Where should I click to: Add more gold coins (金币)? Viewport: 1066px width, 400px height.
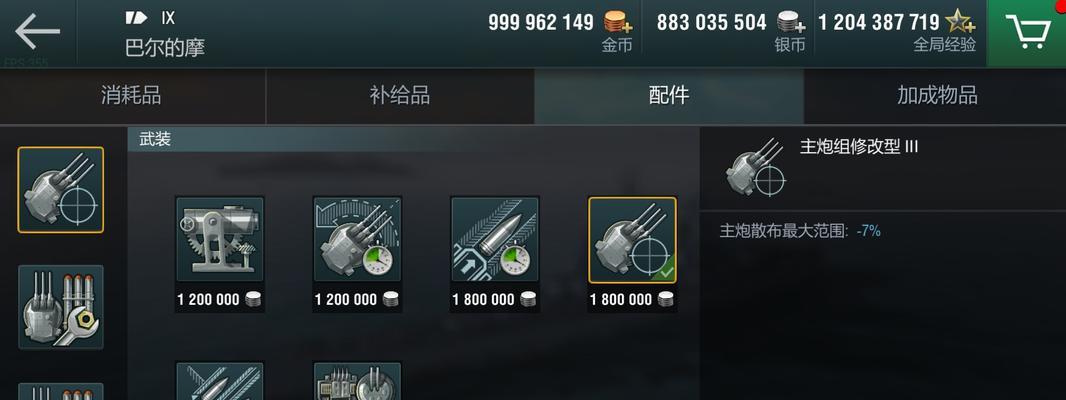click(x=618, y=22)
